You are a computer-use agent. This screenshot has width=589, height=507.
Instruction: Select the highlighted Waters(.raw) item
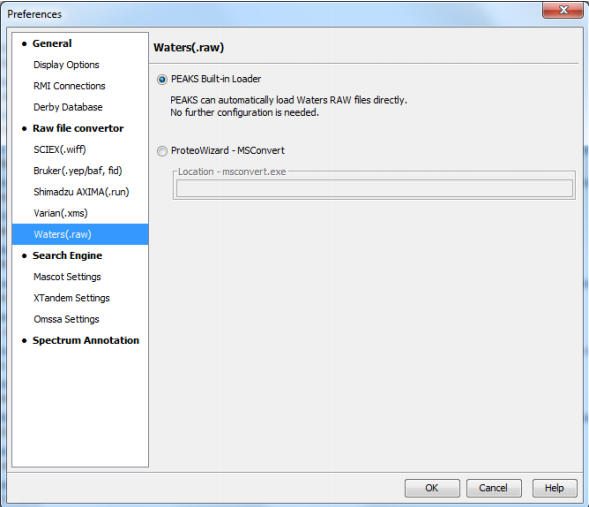point(80,234)
